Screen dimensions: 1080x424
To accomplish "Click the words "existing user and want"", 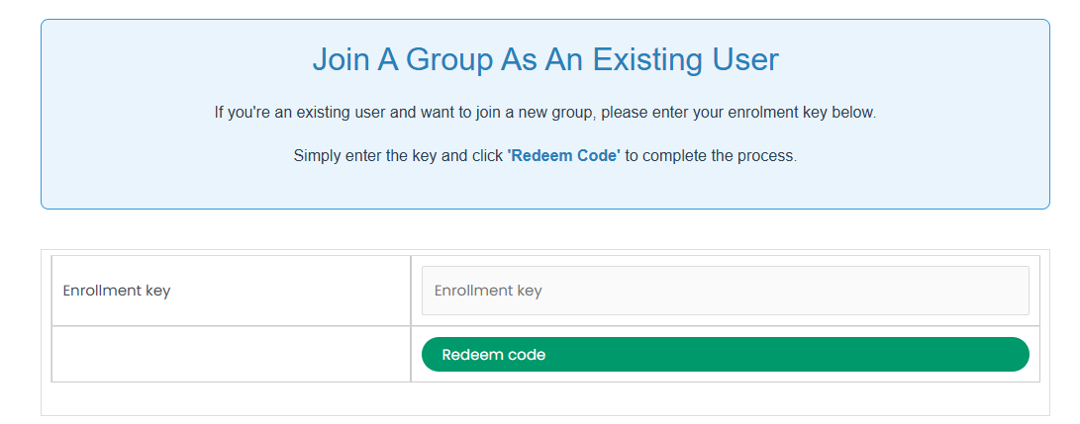I will coord(364,113).
